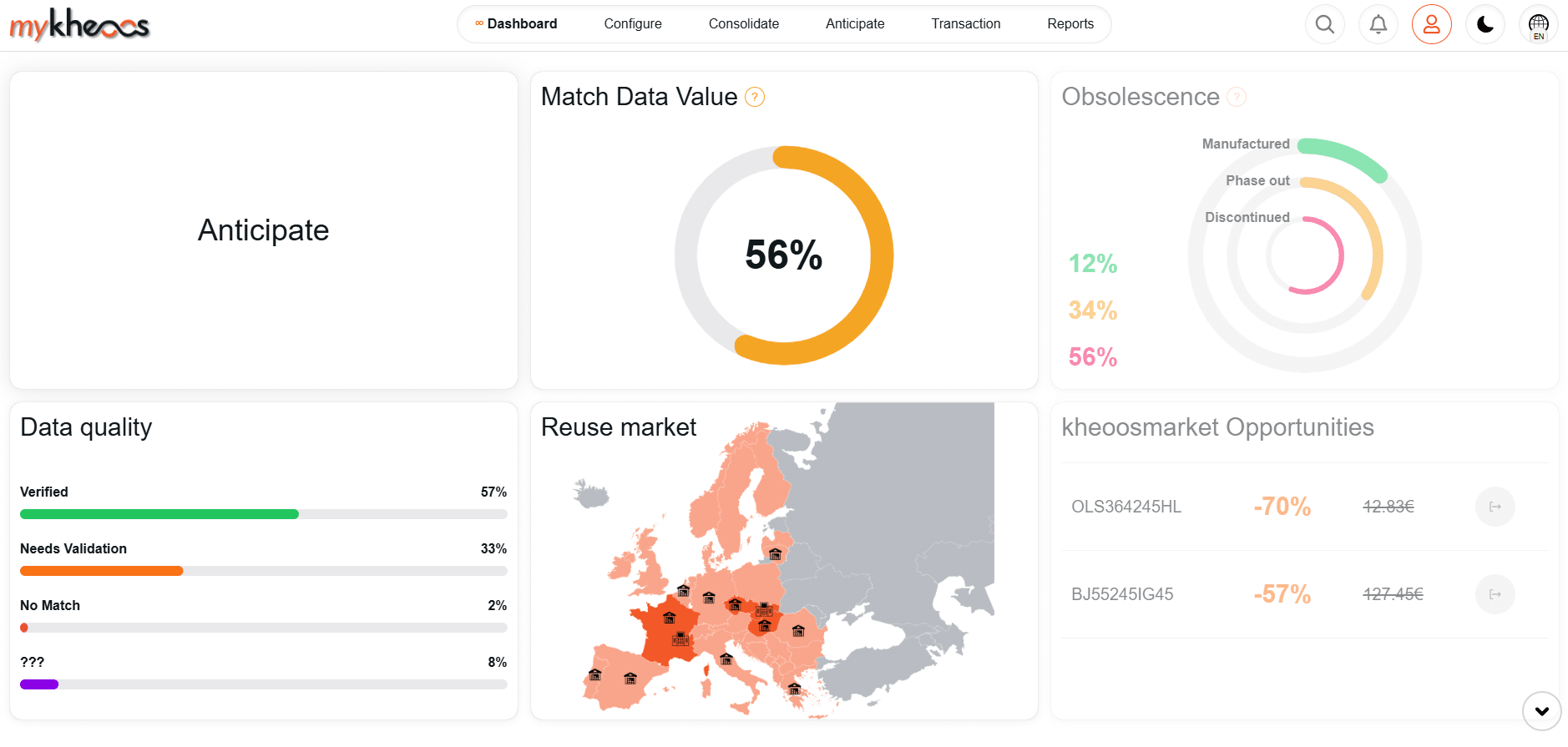The image size is (1568, 747).
Task: Open the Consolidate menu tab
Action: click(x=743, y=24)
